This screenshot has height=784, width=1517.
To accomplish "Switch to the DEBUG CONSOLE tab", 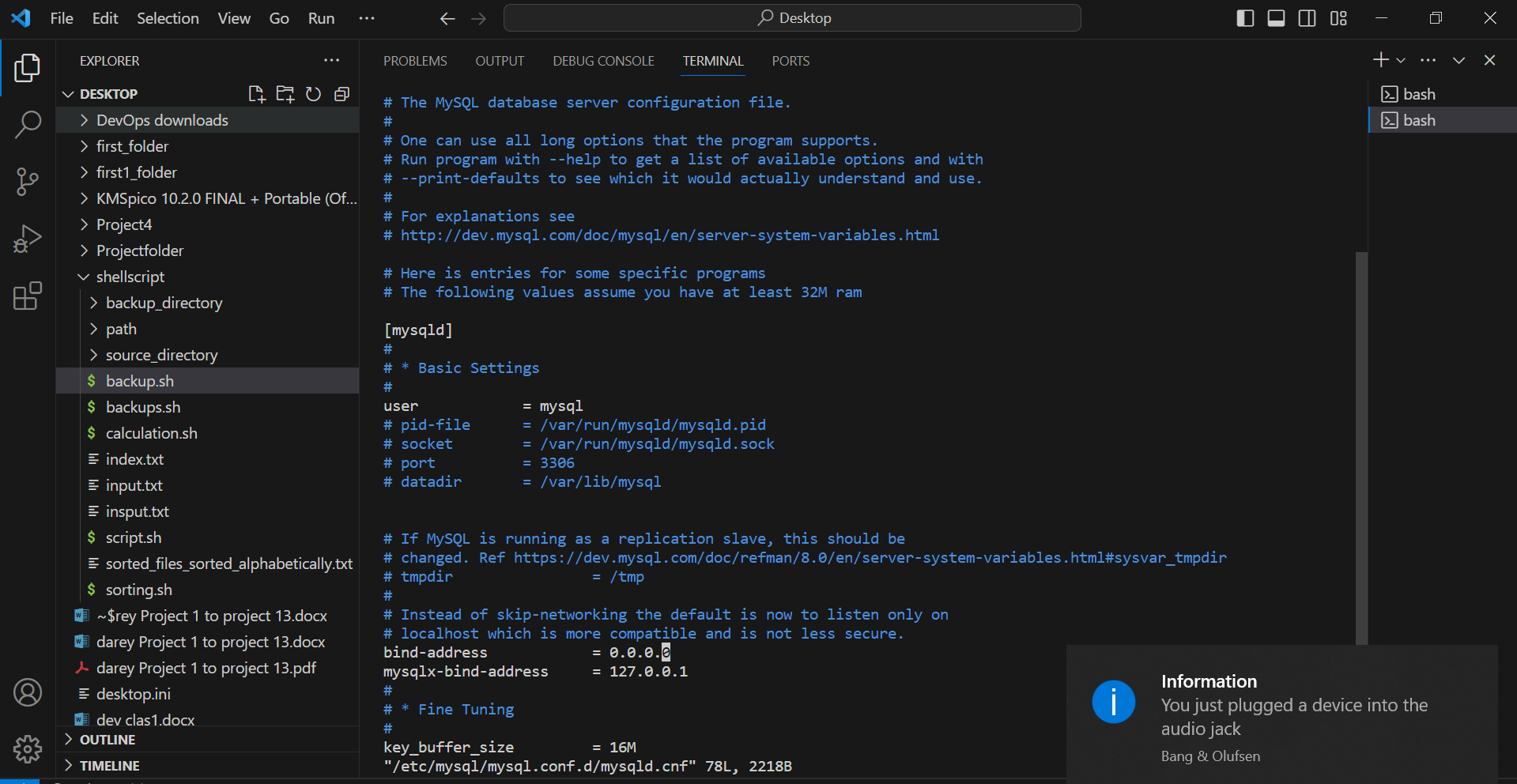I will coord(603,60).
